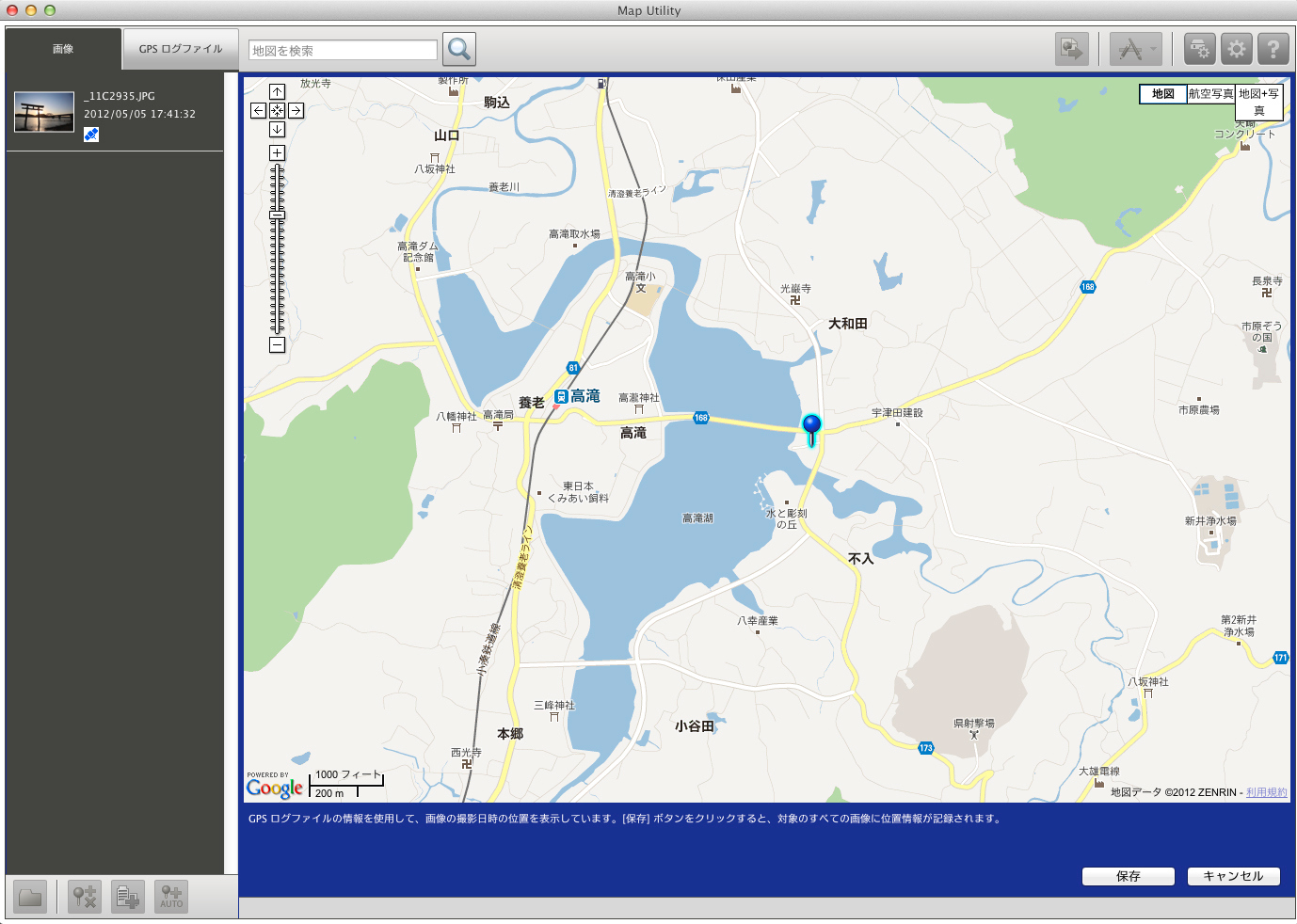Open the GPS device settings icon
The image size is (1297, 924).
[x=1199, y=49]
